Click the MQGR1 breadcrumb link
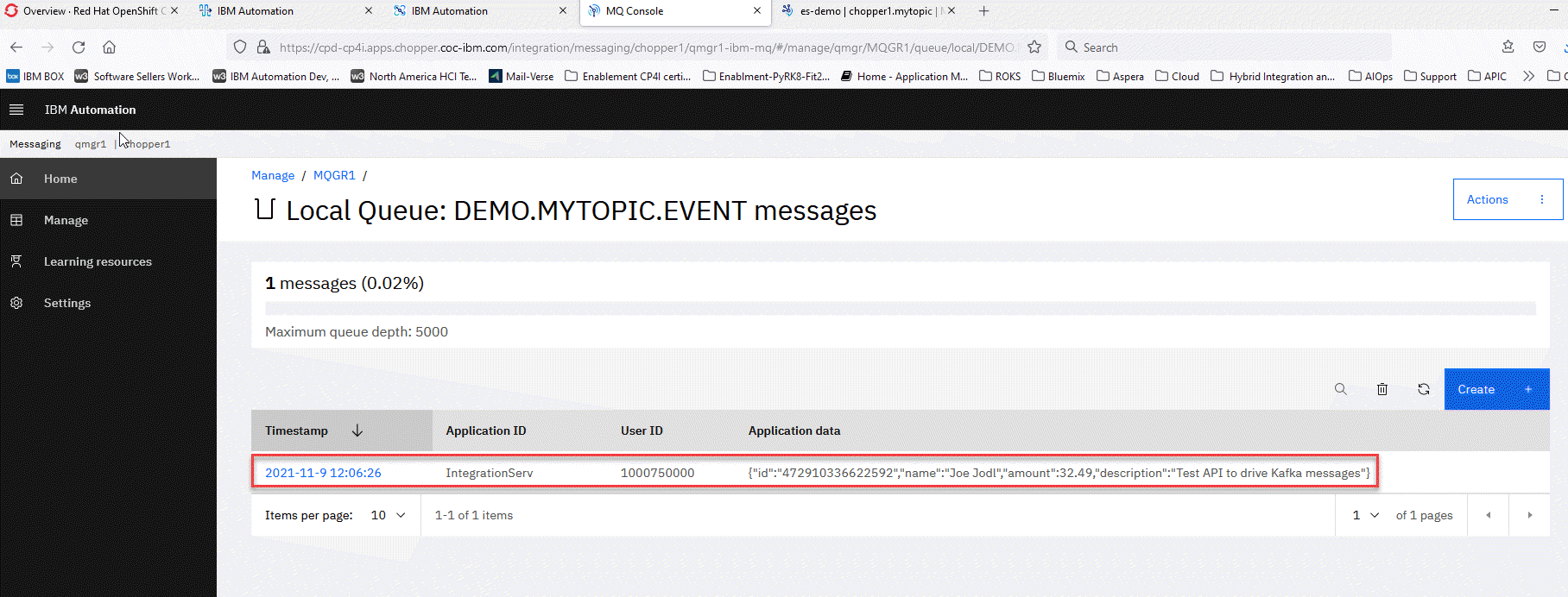The width and height of the screenshot is (1568, 597). (x=334, y=175)
